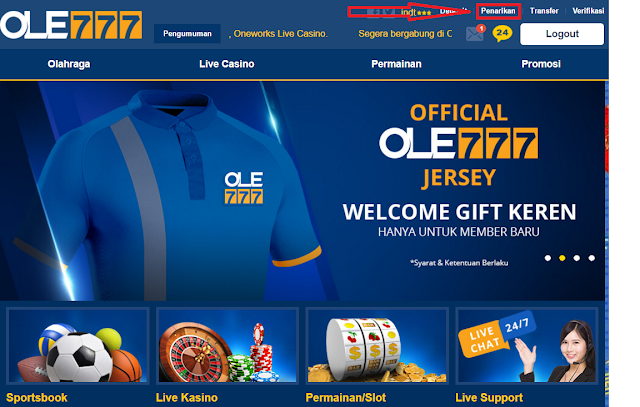Viewport: 640px width, 407px height.
Task: Open the Transfer link
Action: 544,11
